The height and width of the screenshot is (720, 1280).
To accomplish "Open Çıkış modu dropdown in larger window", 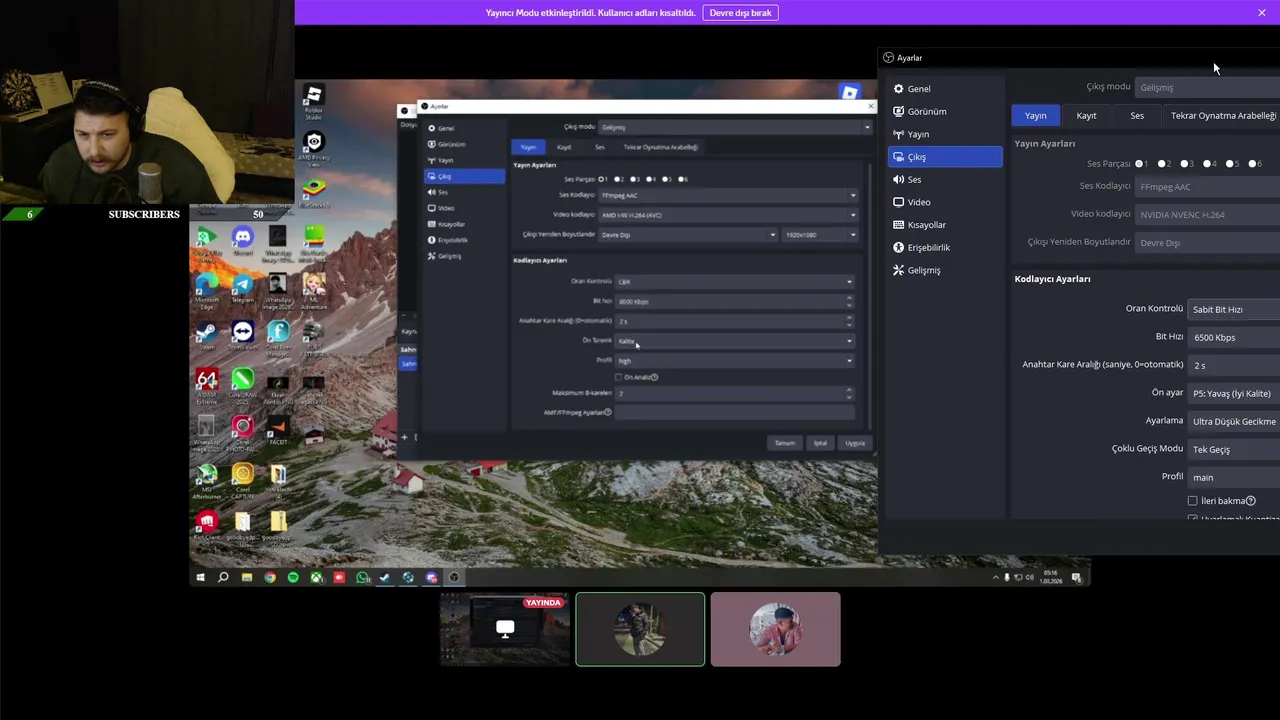I will [1207, 87].
